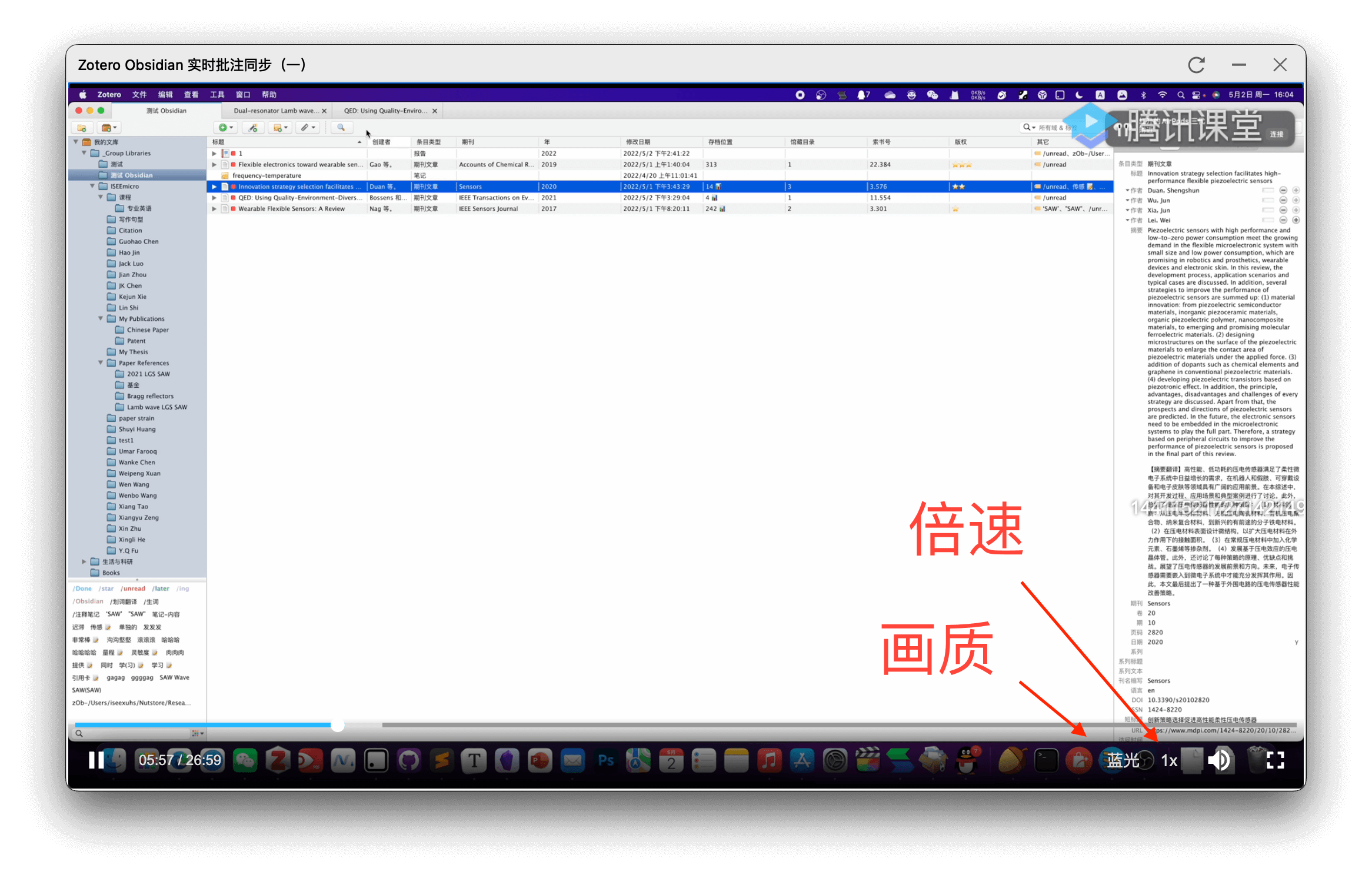Add author after Lei, Wei with plus
1372x878 pixels.
point(1296,220)
